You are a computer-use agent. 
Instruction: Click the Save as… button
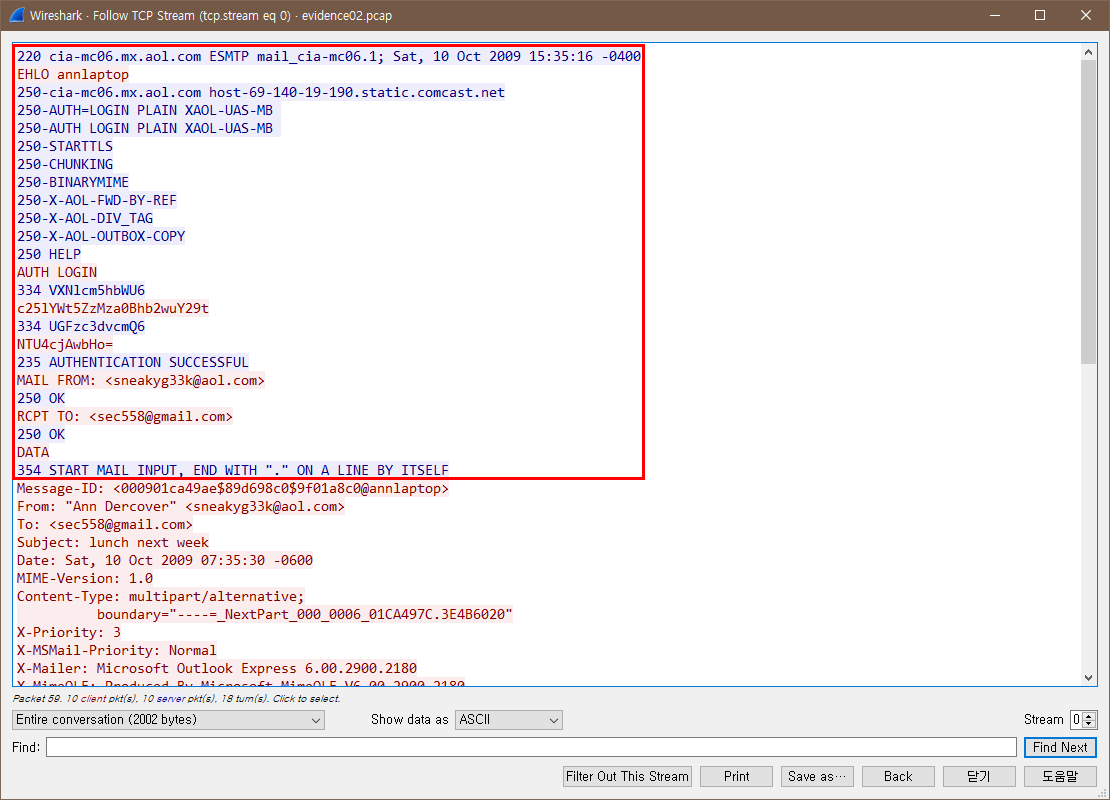[817, 777]
